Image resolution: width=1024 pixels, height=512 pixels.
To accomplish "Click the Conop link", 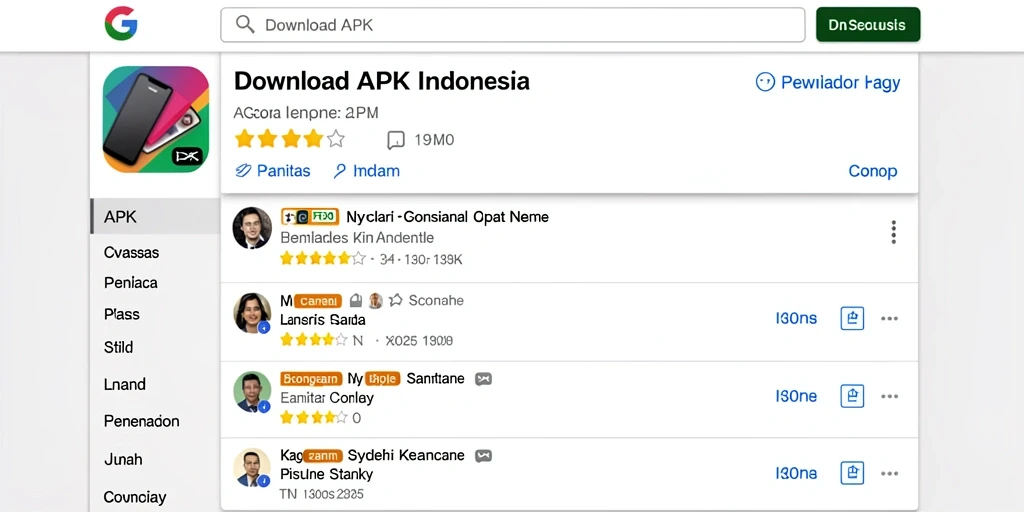I will [872, 171].
